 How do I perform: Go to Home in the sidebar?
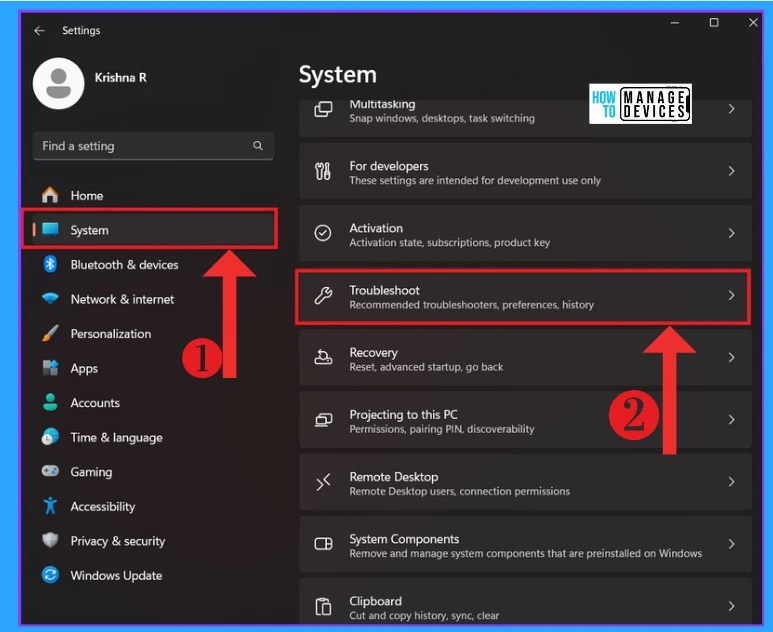(x=87, y=196)
